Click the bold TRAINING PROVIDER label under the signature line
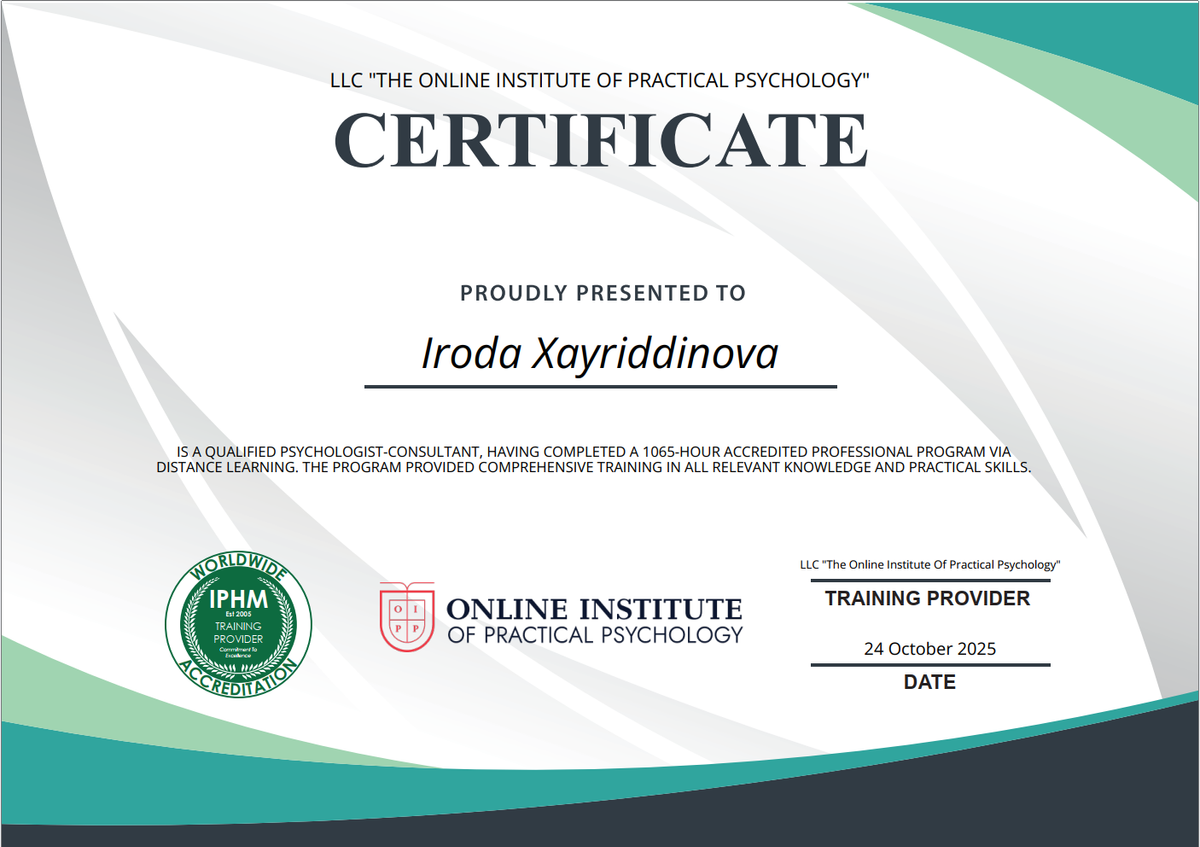 coord(928,599)
